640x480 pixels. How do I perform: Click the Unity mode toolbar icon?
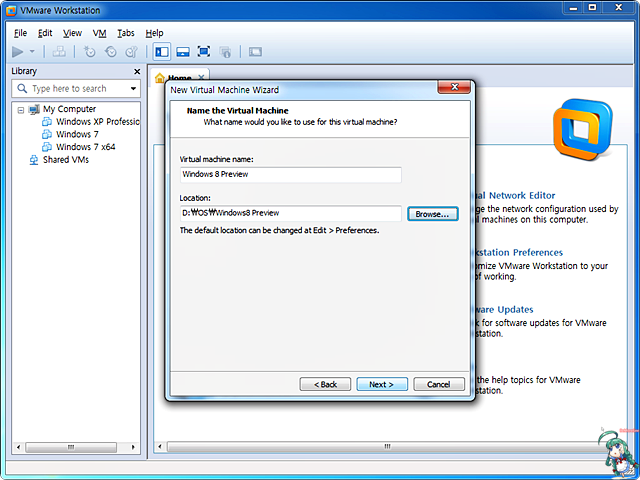click(x=225, y=52)
